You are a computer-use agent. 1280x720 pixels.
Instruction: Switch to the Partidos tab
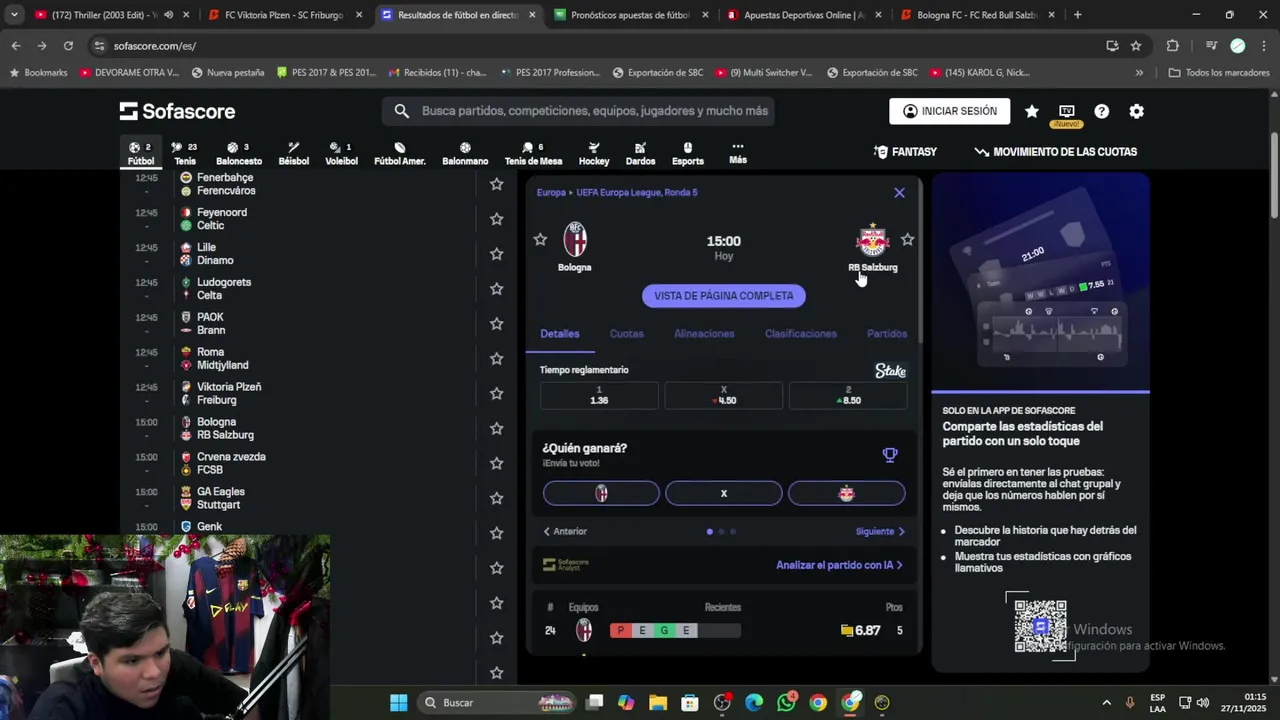tap(887, 334)
